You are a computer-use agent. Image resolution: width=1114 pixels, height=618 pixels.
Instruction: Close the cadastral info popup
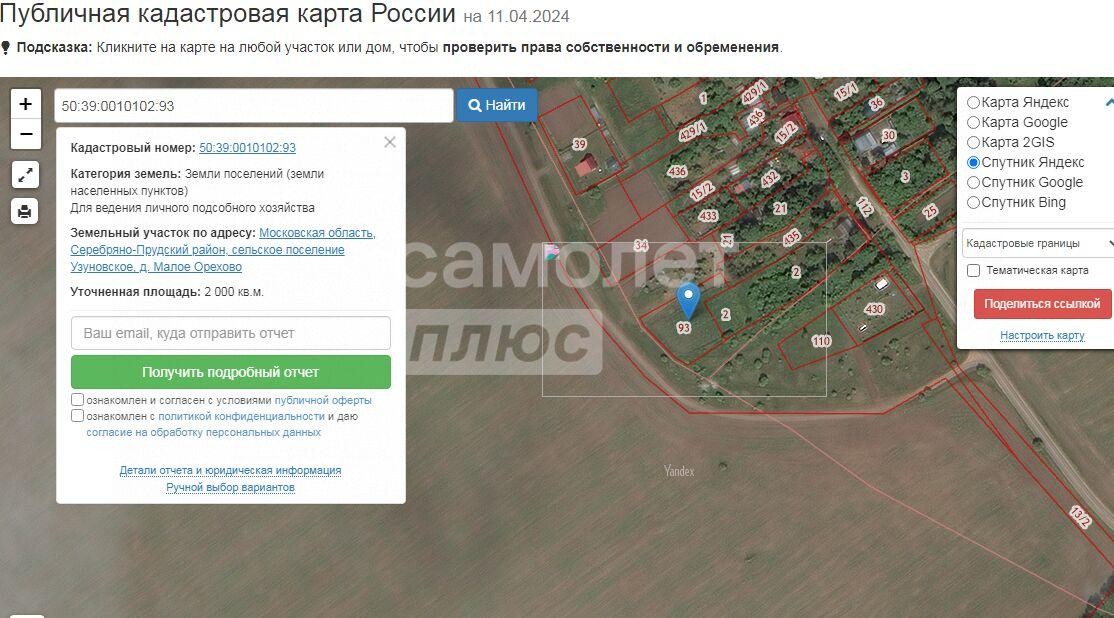[390, 142]
